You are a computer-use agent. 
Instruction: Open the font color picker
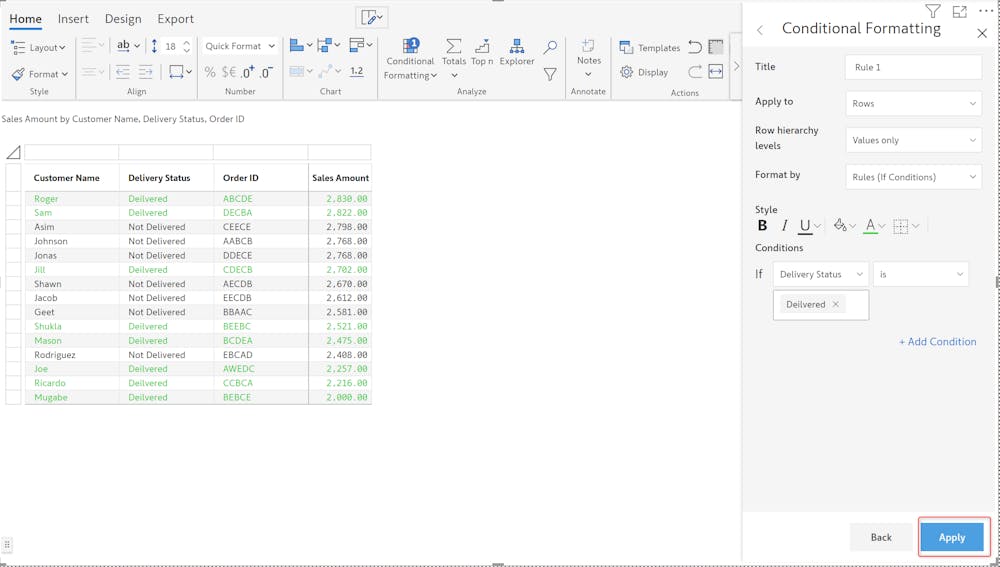point(871,226)
